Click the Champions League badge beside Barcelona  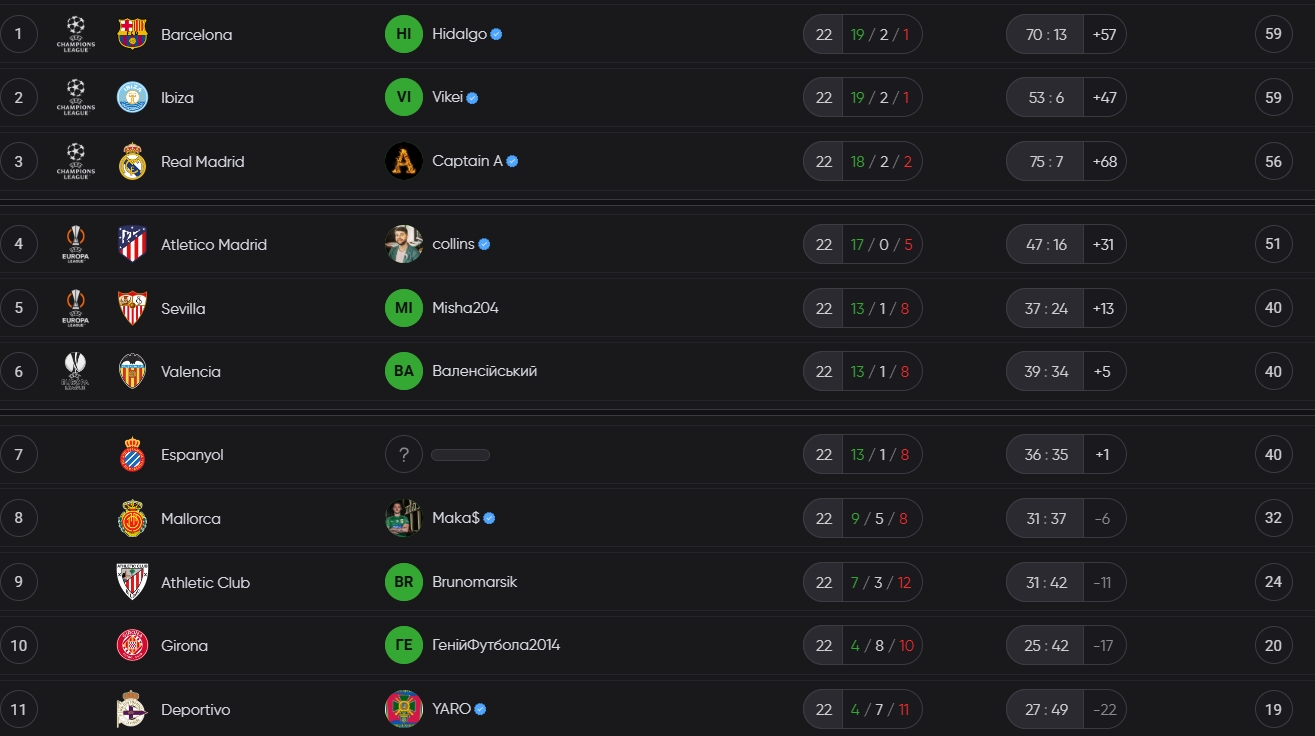pyautogui.click(x=76, y=34)
